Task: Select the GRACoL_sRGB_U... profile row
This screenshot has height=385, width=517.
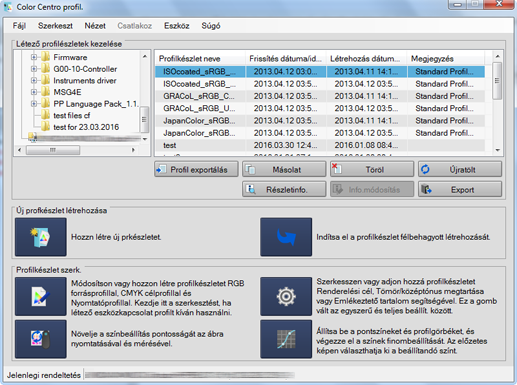Action: [320, 108]
